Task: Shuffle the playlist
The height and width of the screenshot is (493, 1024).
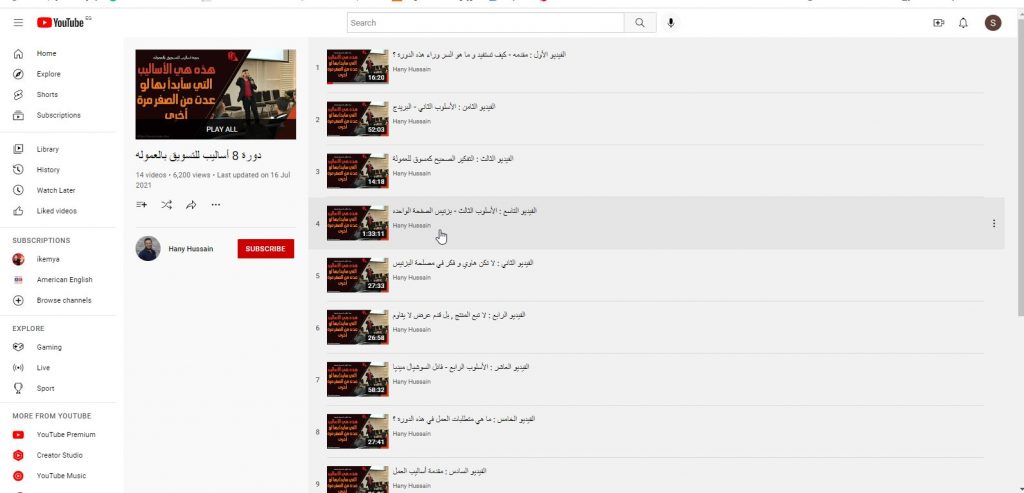Action: [167, 205]
